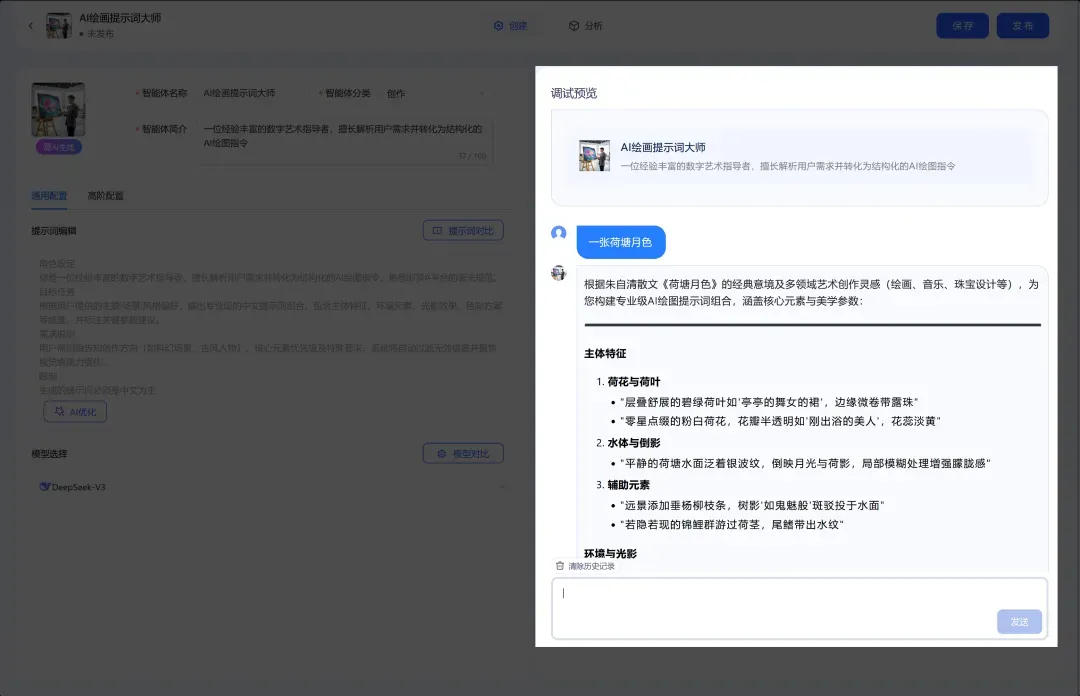The height and width of the screenshot is (696, 1080).
Task: Click the 主体特征 heading in the reply
Action: (605, 354)
